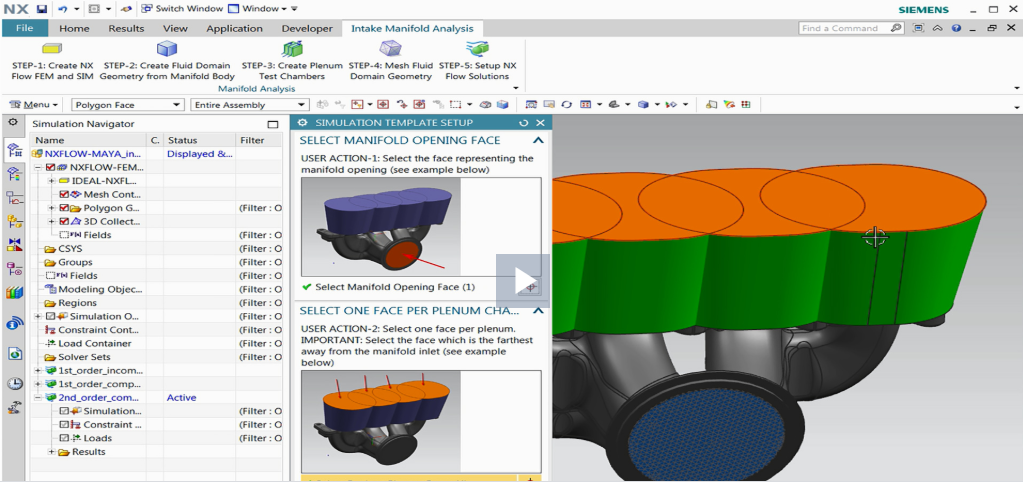Click the blue cube toolbar icon next to eye
The image size is (1023, 482).
click(x=502, y=104)
